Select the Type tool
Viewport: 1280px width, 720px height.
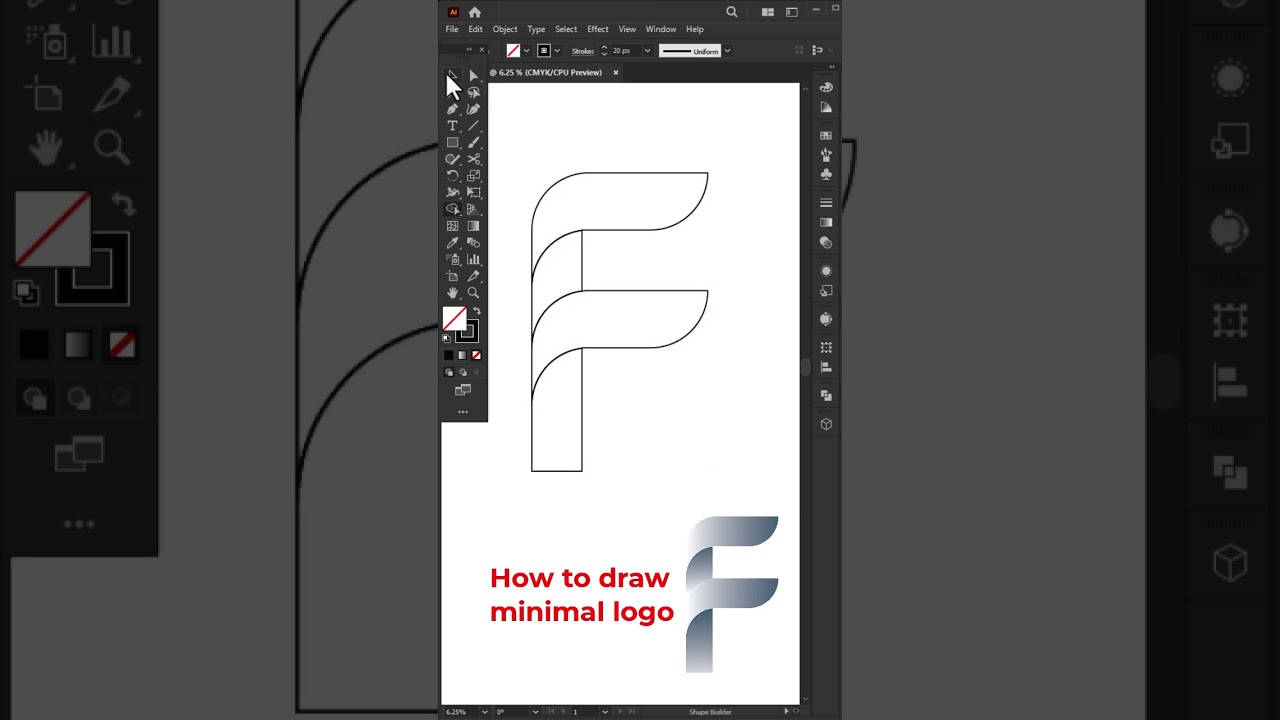pyautogui.click(x=452, y=126)
